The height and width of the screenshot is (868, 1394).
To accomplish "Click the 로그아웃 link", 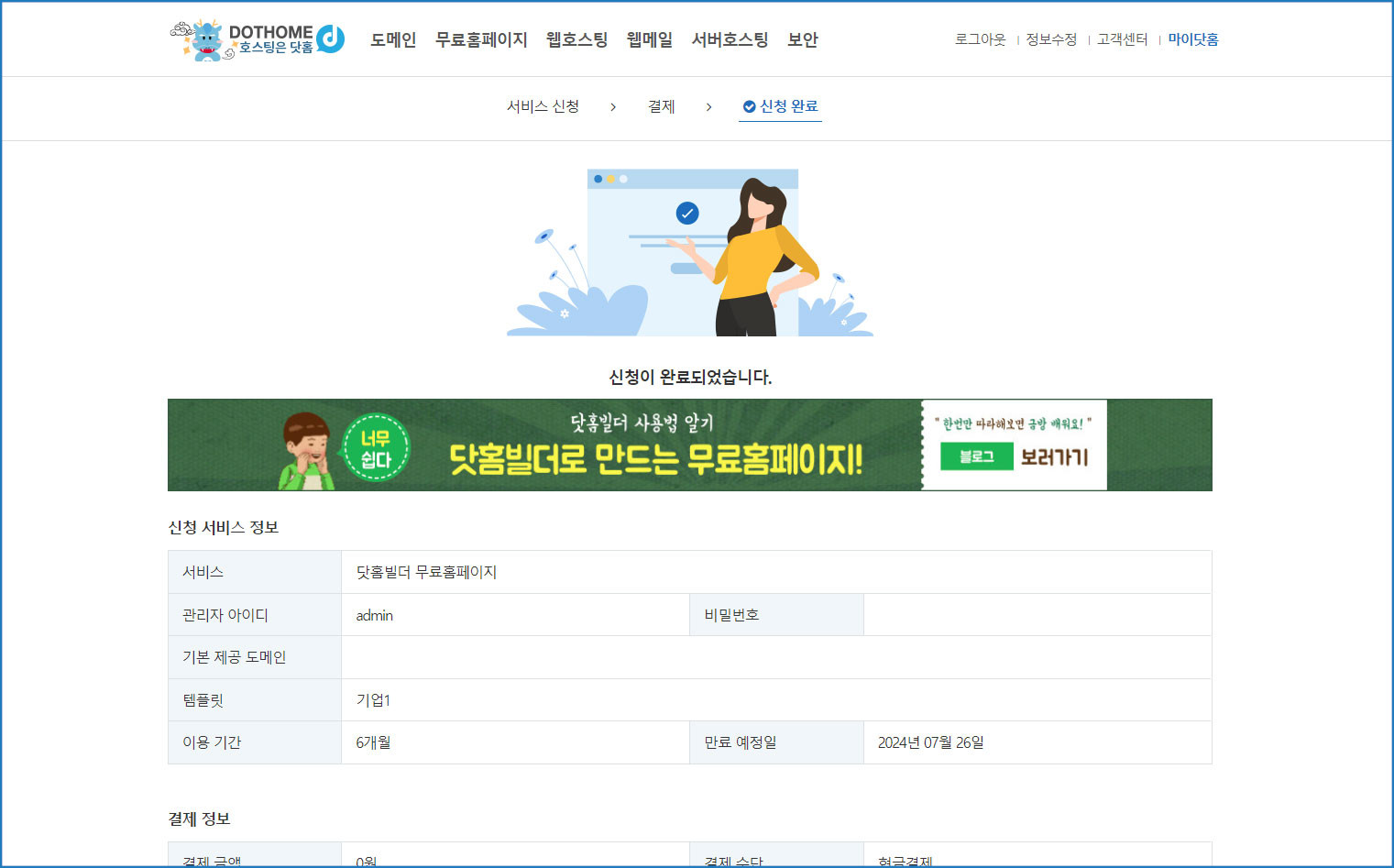I will [980, 39].
